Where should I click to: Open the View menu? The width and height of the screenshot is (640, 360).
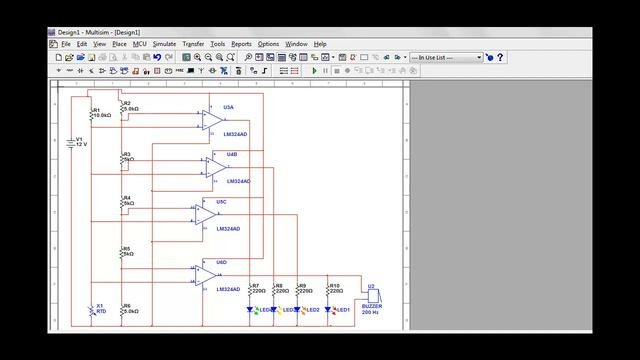[99, 44]
